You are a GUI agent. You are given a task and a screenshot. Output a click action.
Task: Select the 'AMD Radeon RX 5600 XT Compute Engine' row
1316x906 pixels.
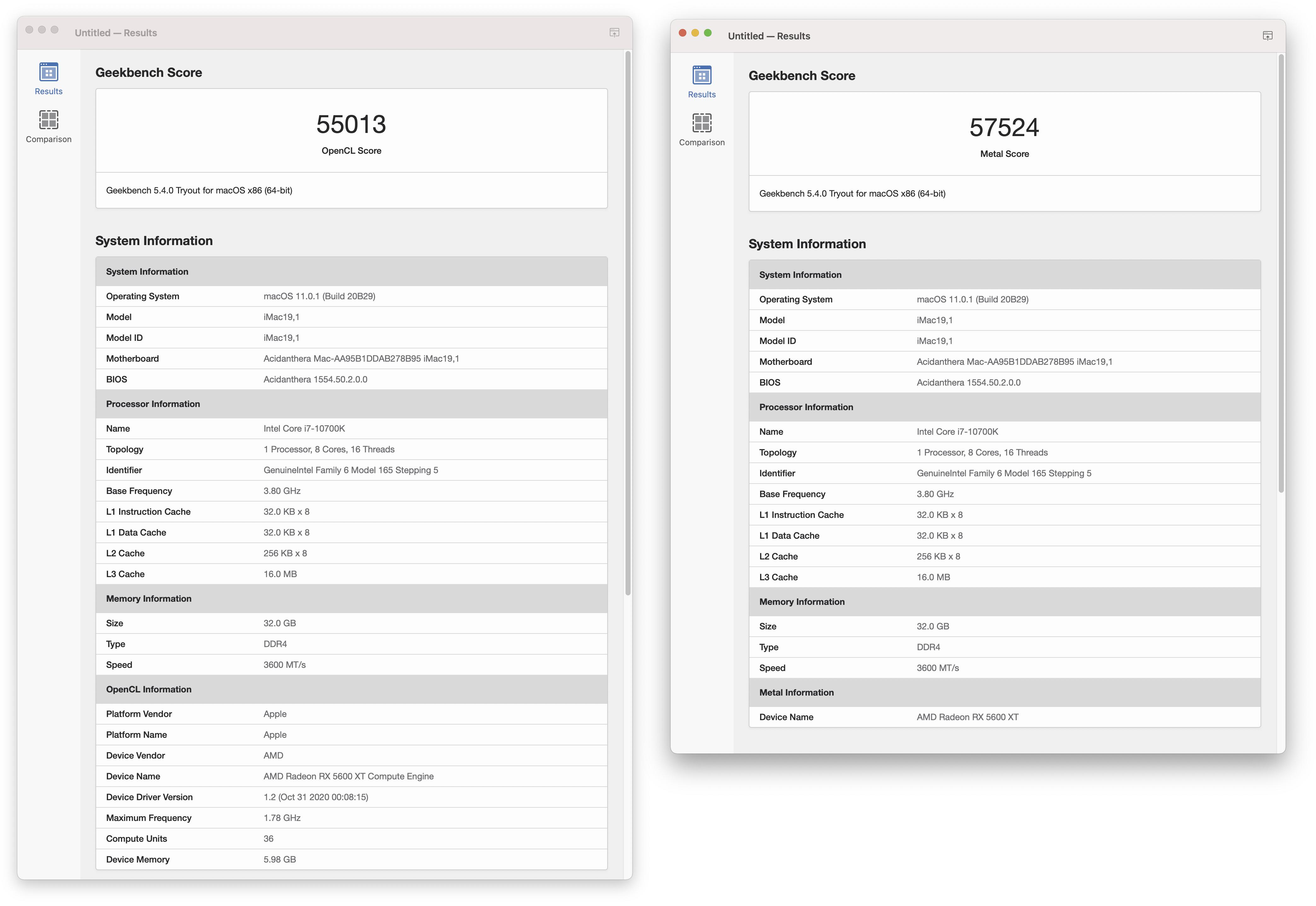tap(348, 776)
